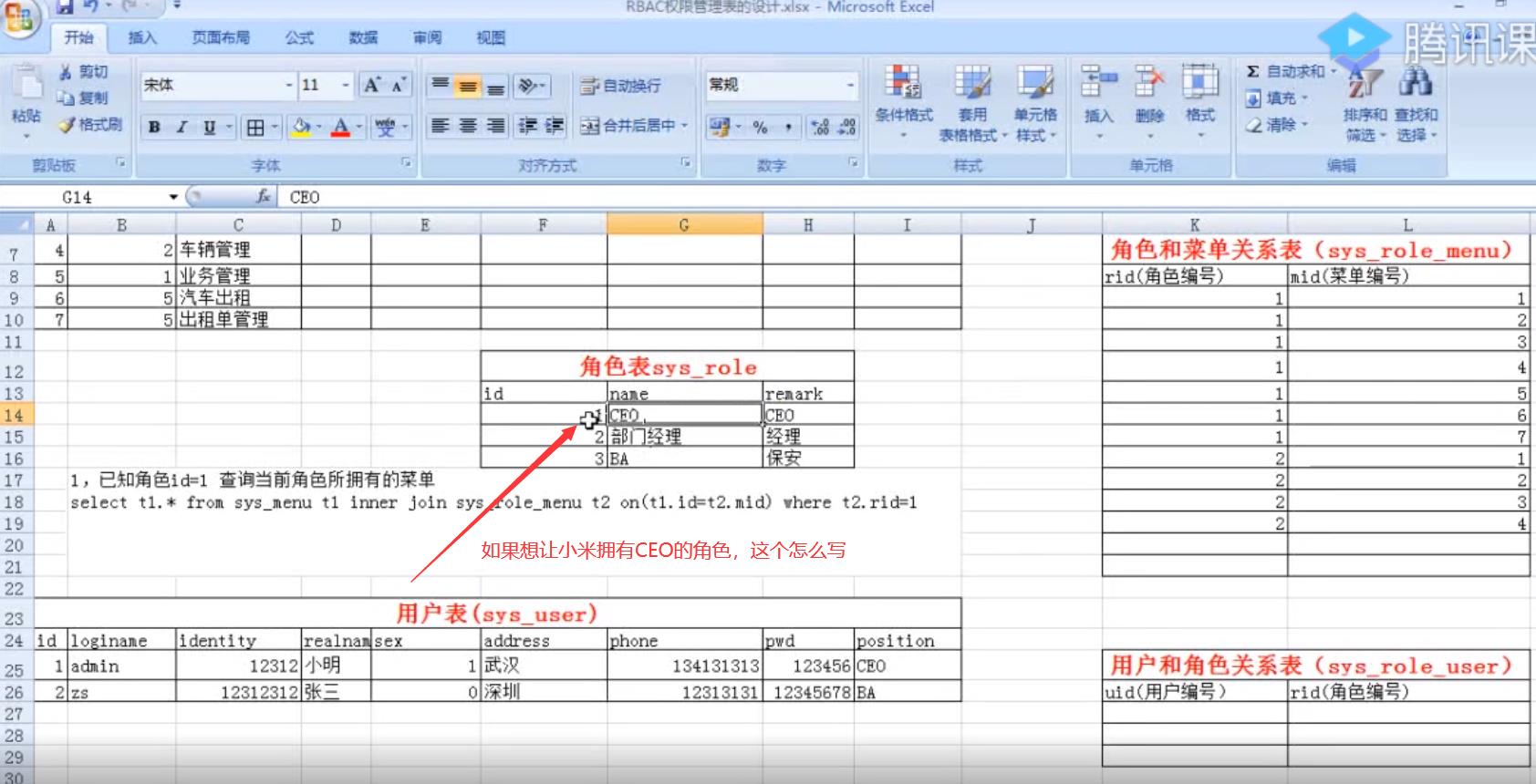Screen dimensions: 1536x784
Task: Cut selection with 剪切
Action: (x=83, y=71)
